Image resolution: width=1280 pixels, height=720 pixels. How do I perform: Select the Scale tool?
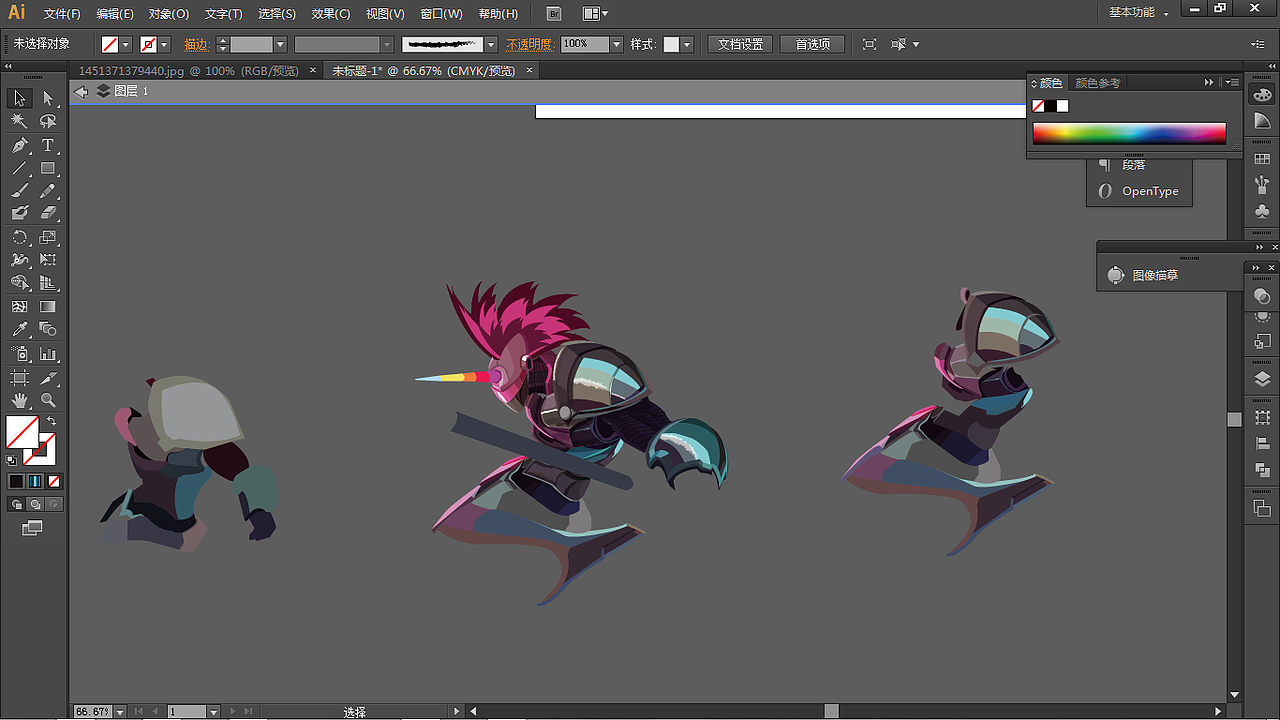(48, 237)
